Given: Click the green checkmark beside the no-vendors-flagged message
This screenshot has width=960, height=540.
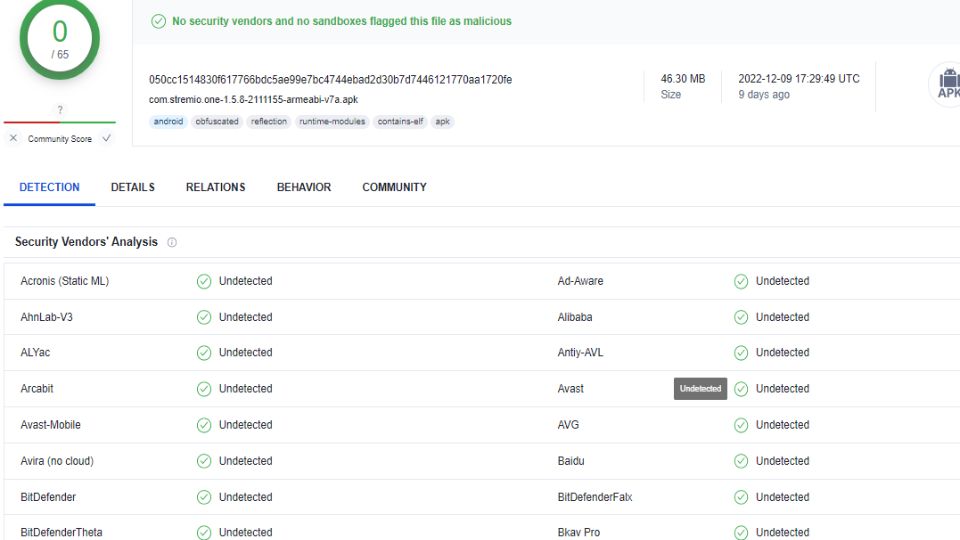Looking at the screenshot, I should pos(159,21).
